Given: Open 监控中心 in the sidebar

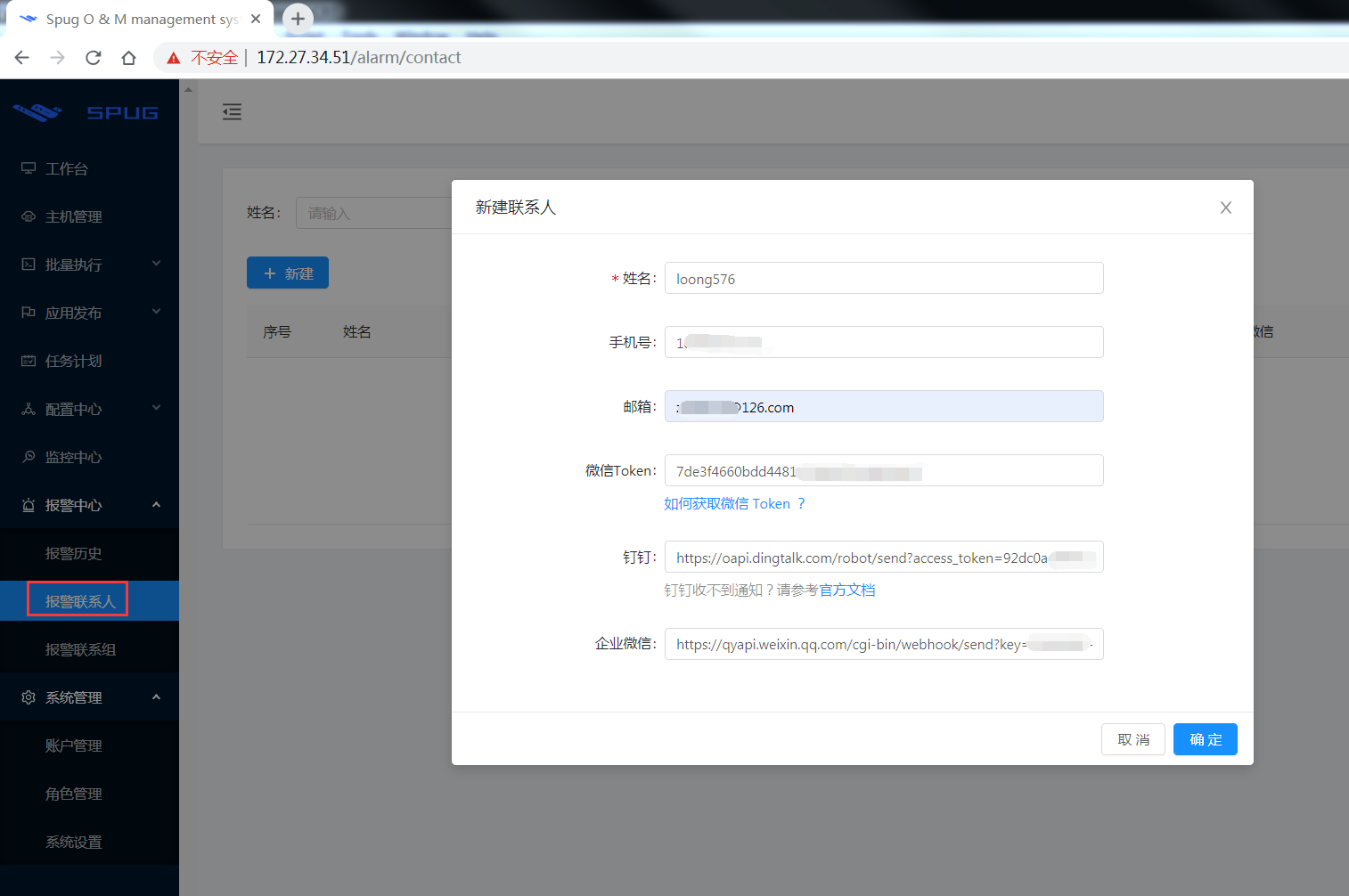Looking at the screenshot, I should pyautogui.click(x=89, y=457).
